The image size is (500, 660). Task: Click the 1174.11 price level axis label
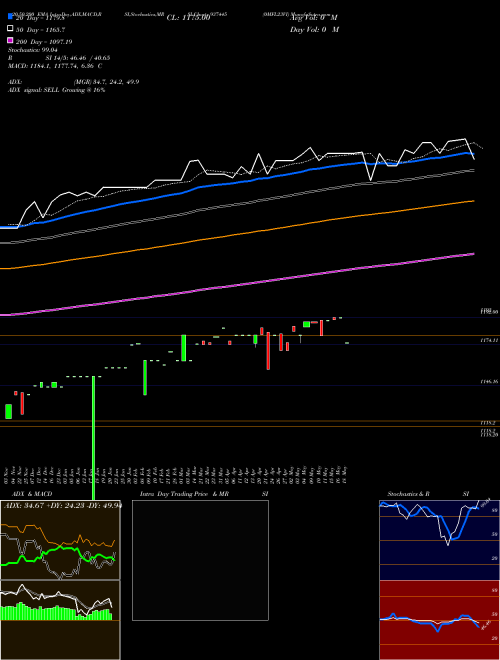click(489, 340)
